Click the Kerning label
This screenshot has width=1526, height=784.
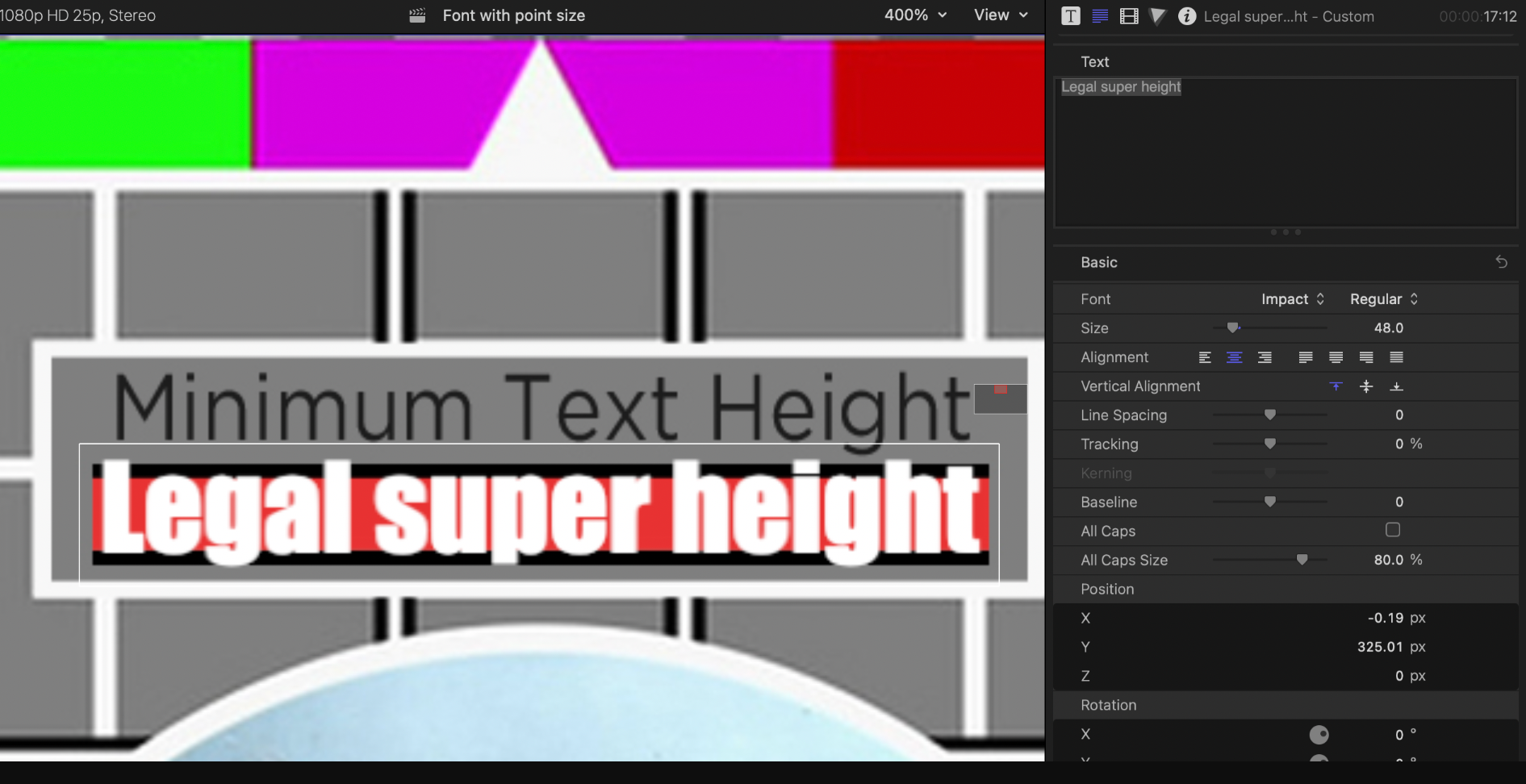[1106, 473]
